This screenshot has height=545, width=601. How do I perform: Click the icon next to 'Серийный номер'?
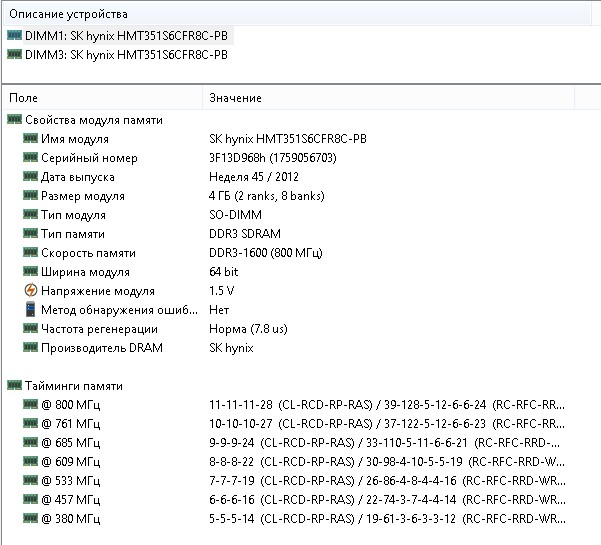click(30, 158)
